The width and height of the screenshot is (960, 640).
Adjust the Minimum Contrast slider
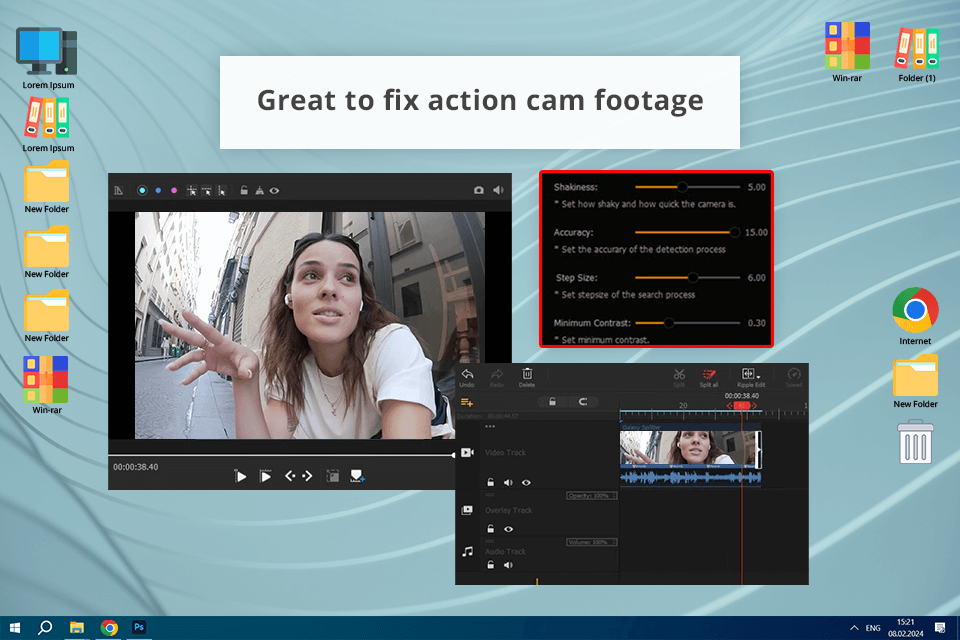[x=687, y=323]
